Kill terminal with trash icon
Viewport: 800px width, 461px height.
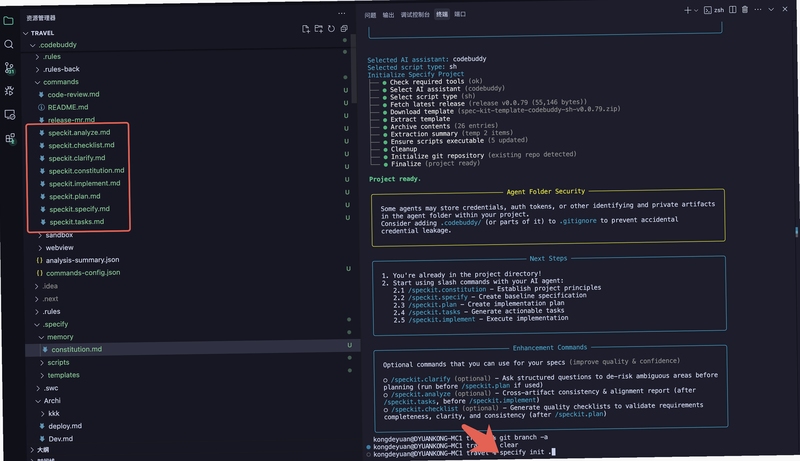coord(745,10)
